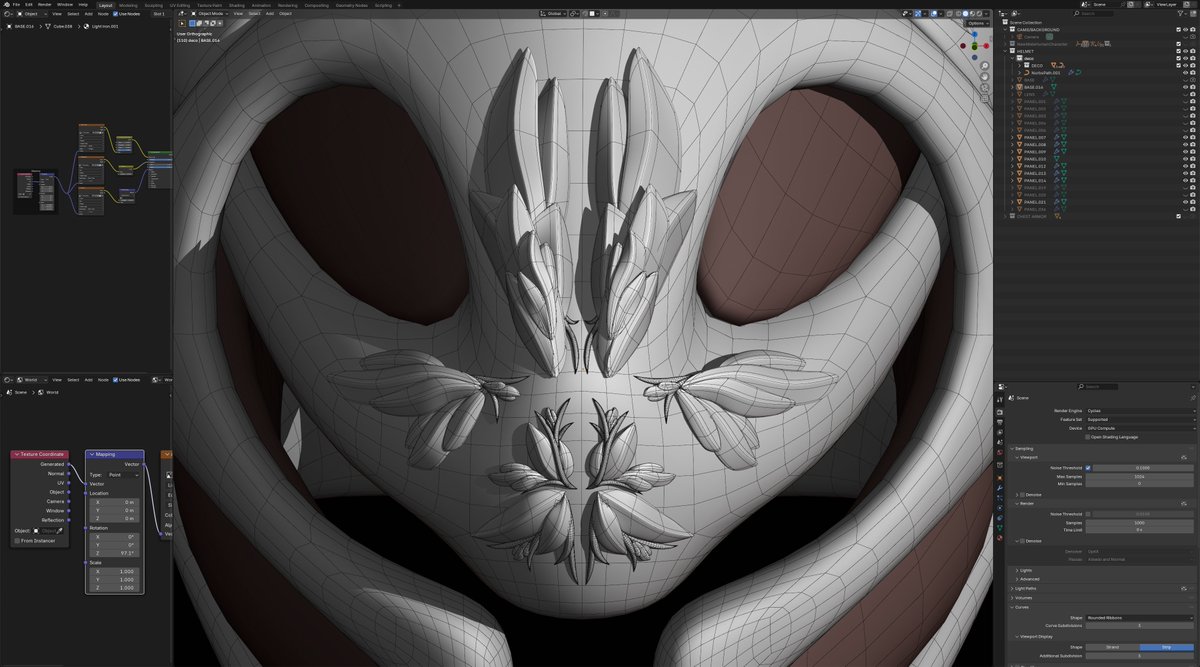
Task: Collapse the HELMET collection
Action: (x=1007, y=51)
